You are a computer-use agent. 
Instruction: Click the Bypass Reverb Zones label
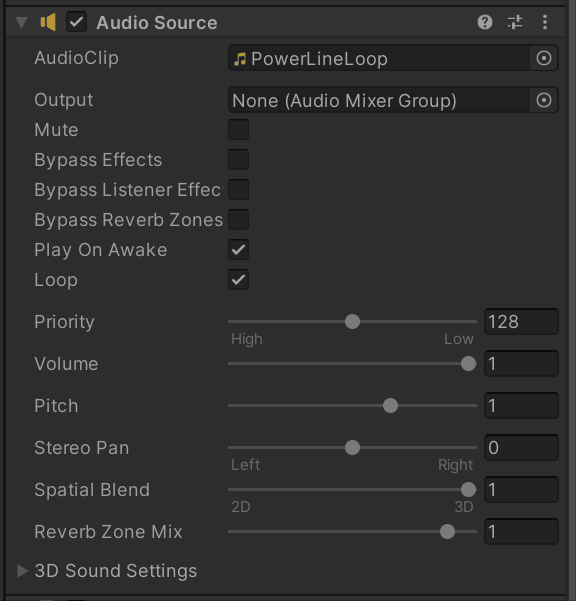(x=128, y=220)
